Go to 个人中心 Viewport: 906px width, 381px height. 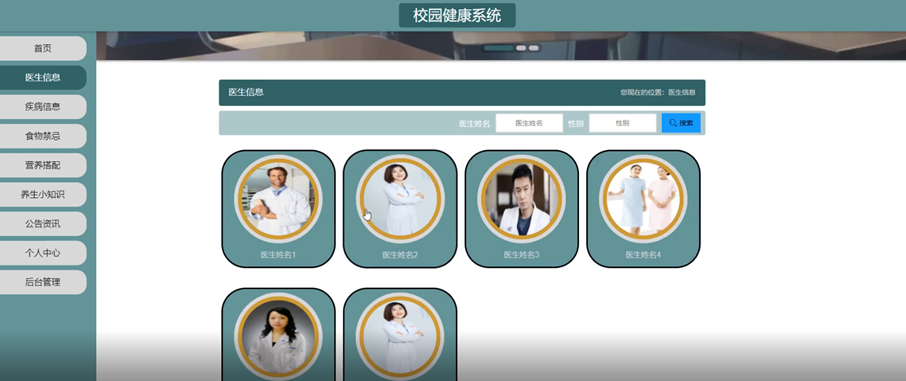pyautogui.click(x=42, y=253)
